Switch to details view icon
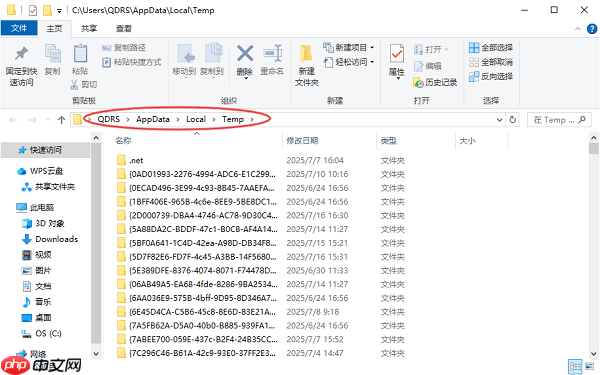Image resolution: width=600 pixels, height=375 pixels. (575, 367)
